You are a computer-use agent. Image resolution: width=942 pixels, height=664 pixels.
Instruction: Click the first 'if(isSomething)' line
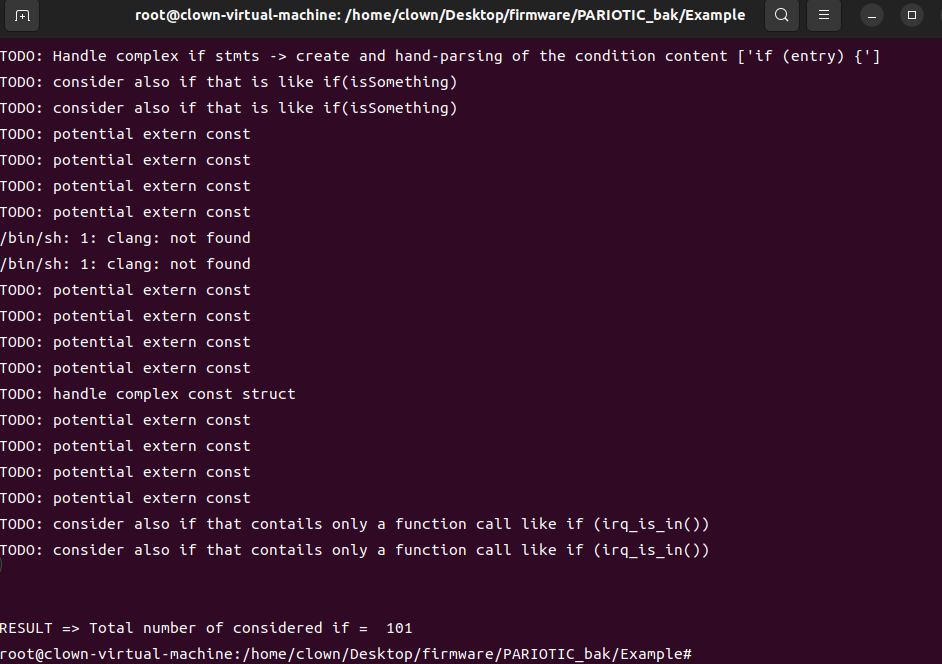[x=228, y=82]
